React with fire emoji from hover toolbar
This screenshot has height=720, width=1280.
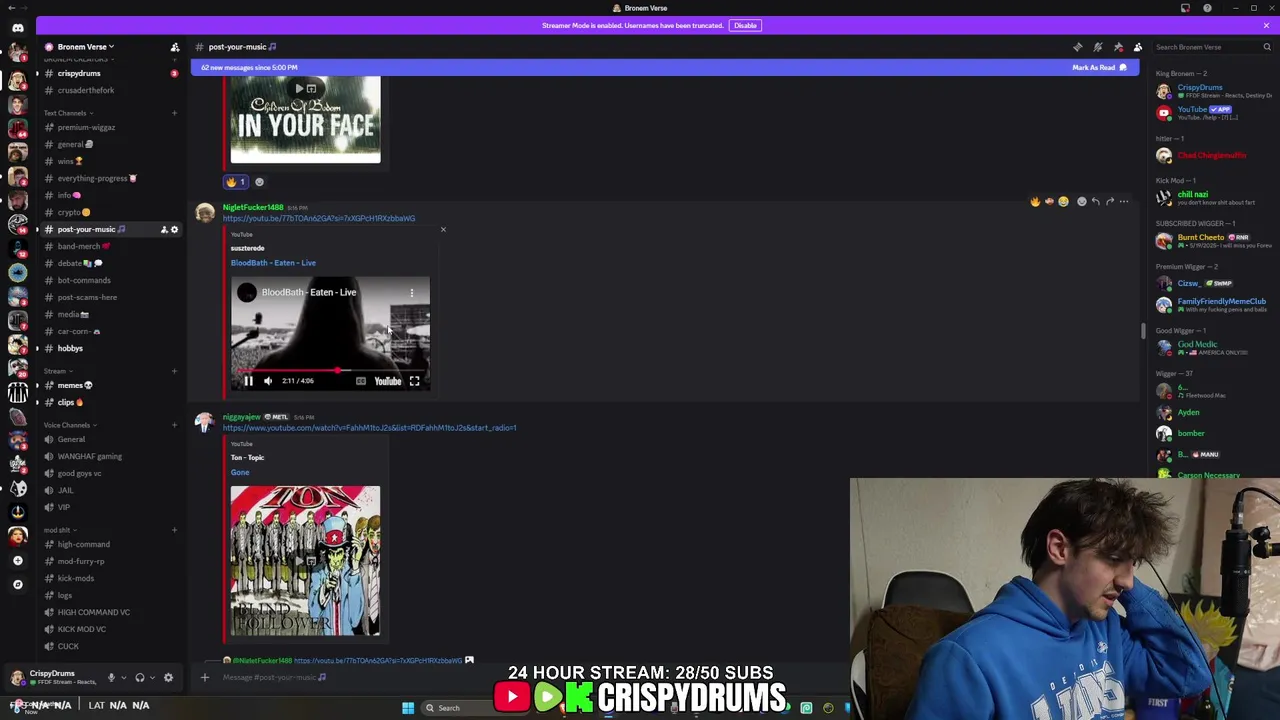1035,202
